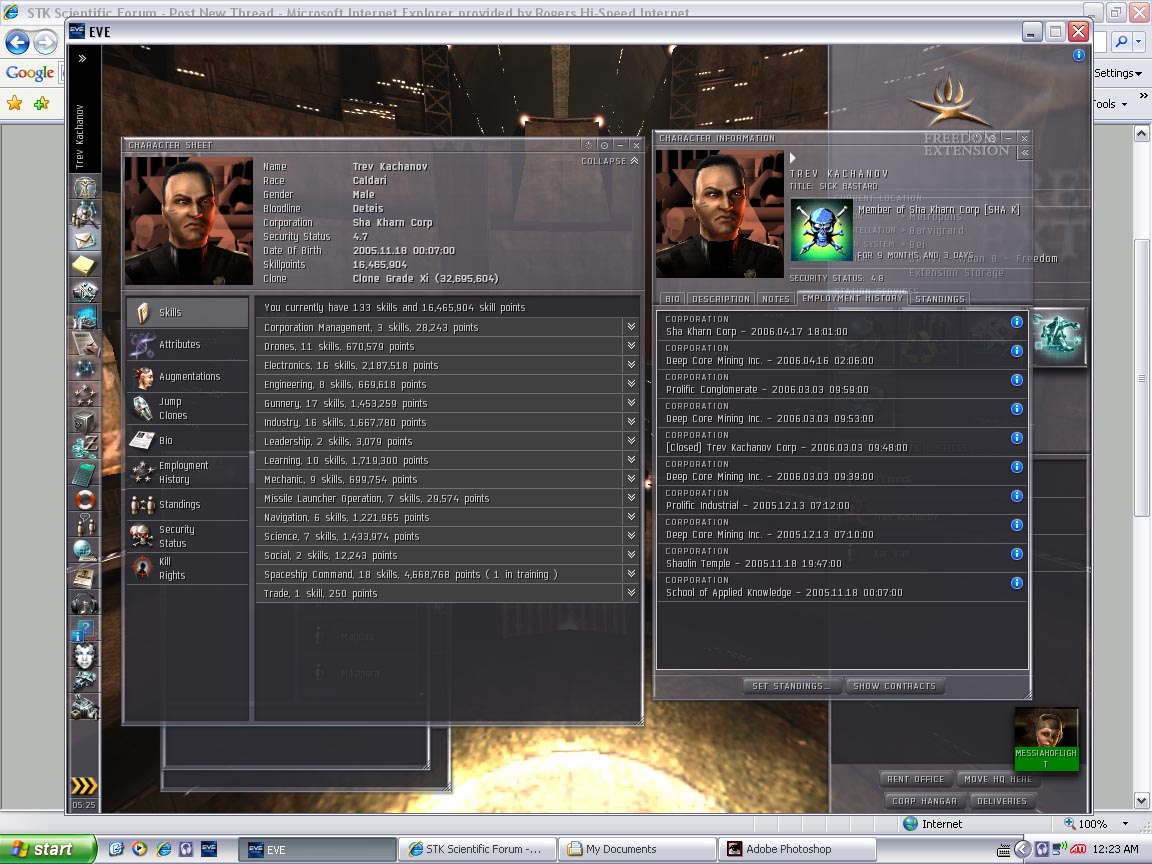Open the Security Status section
The width and height of the screenshot is (1152, 864).
point(187,536)
